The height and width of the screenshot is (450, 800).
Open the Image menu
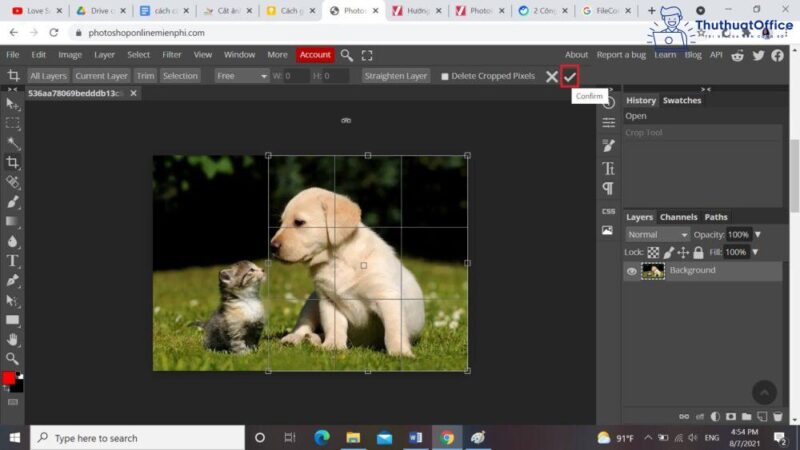tap(70, 55)
